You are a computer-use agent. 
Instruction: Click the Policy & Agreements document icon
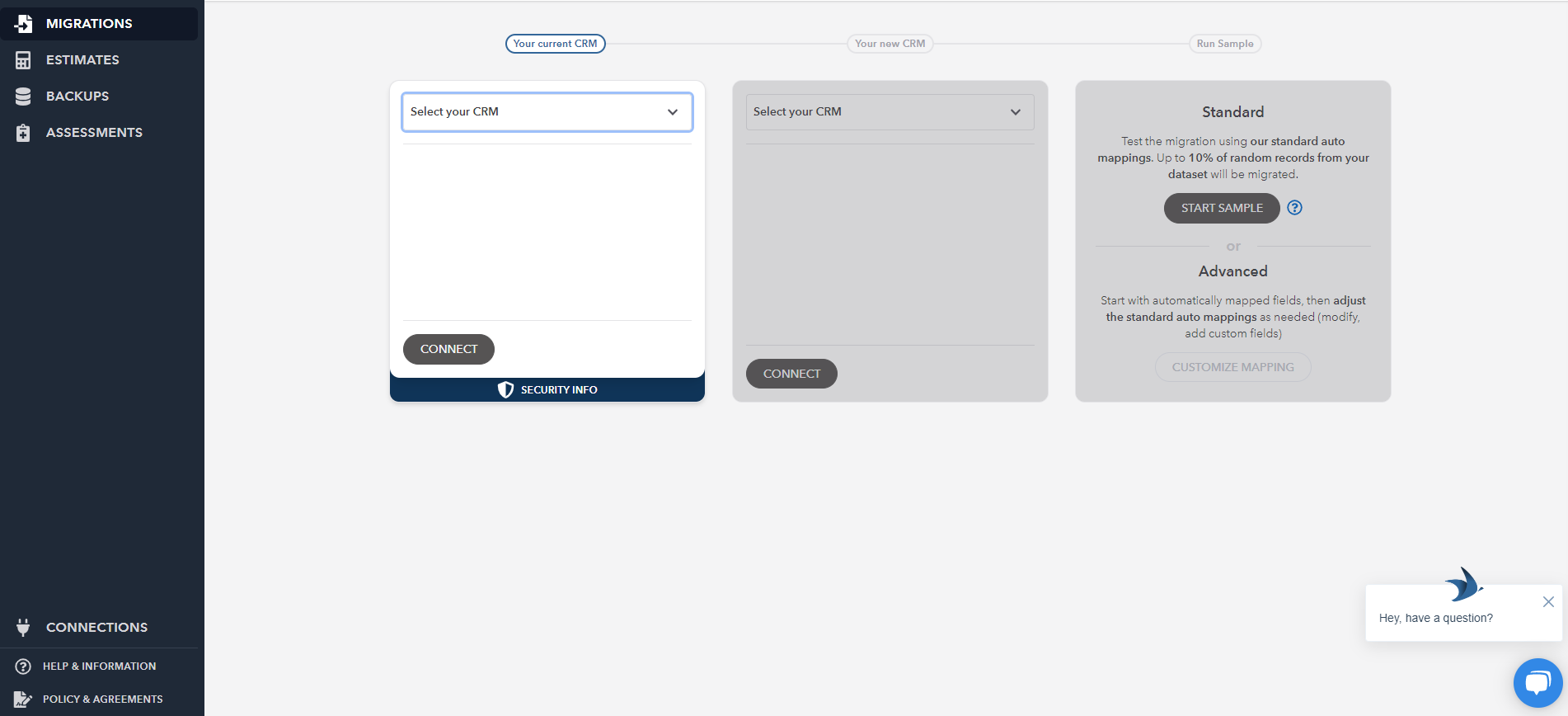point(23,700)
